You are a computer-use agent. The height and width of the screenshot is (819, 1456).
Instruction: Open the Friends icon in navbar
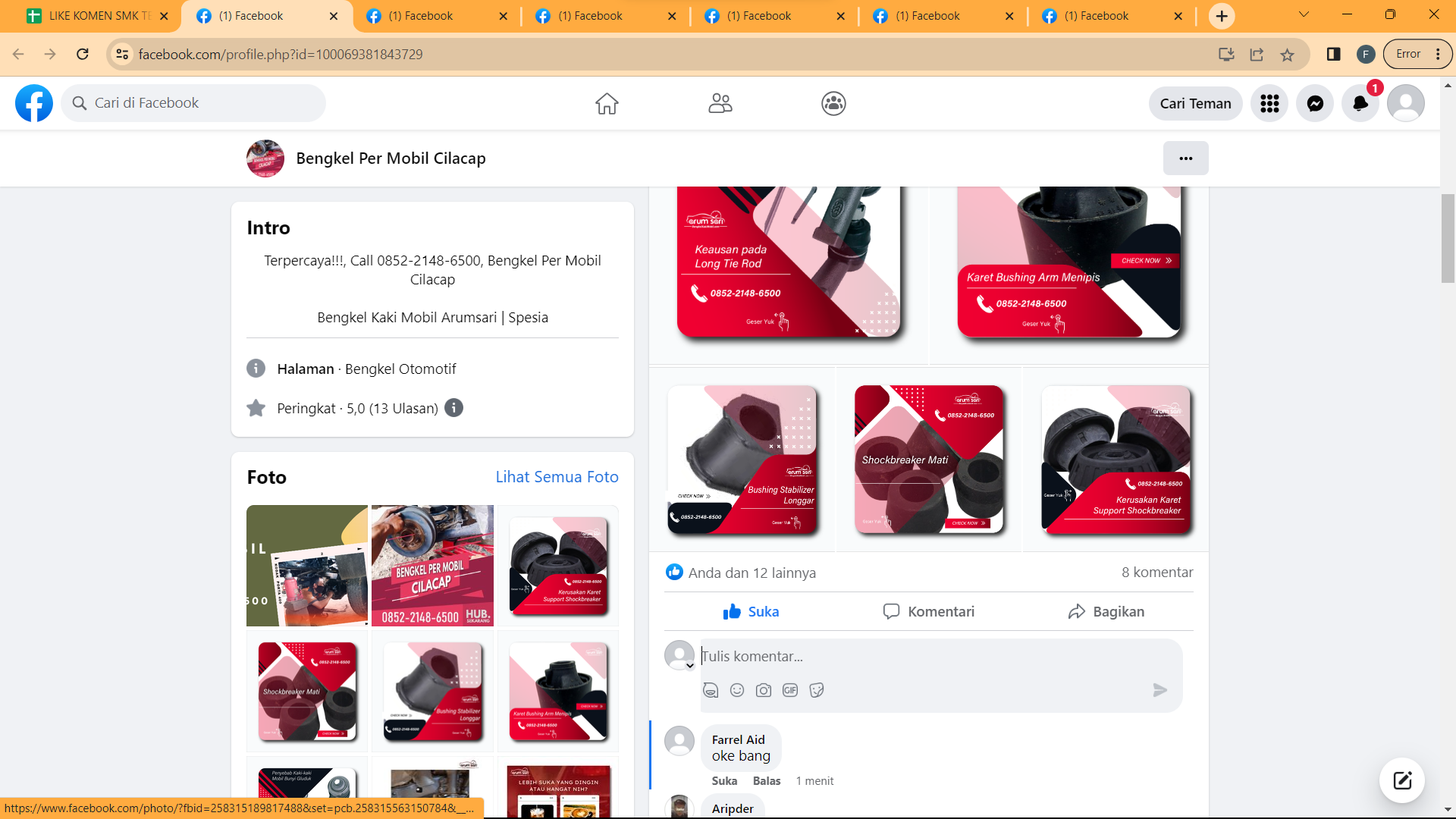(x=720, y=103)
